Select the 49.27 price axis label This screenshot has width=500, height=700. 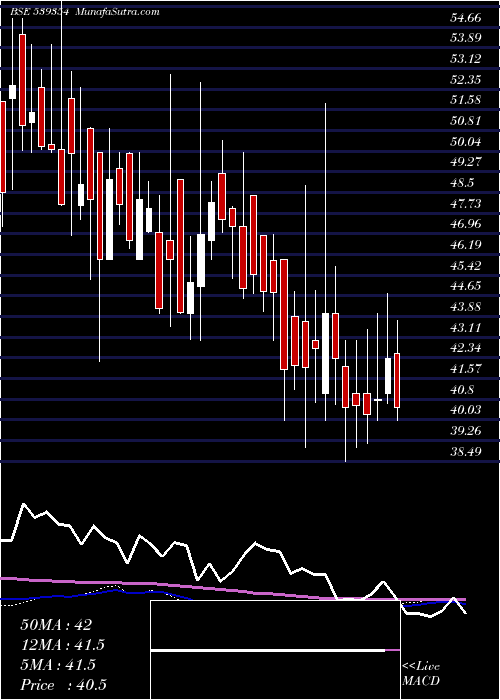(466, 162)
